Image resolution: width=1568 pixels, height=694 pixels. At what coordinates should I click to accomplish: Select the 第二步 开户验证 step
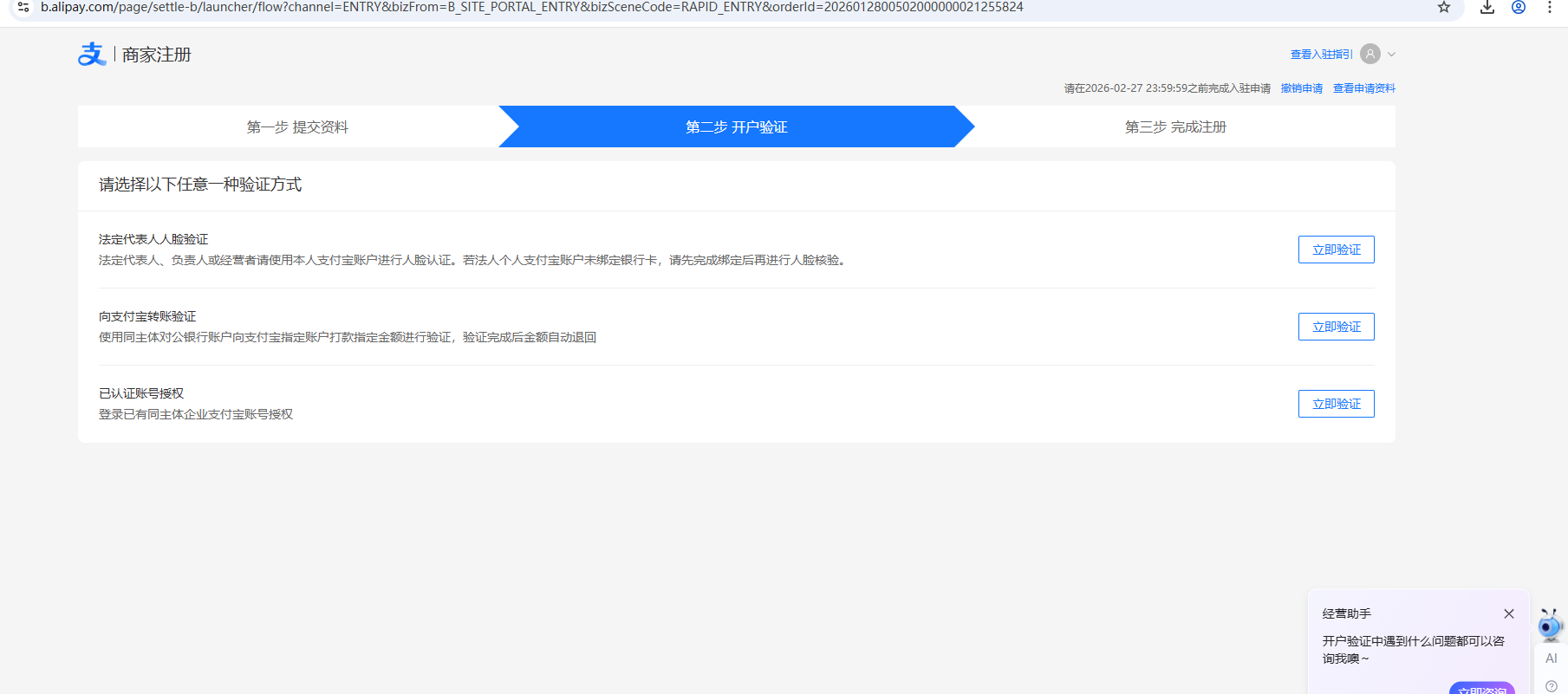(x=736, y=127)
